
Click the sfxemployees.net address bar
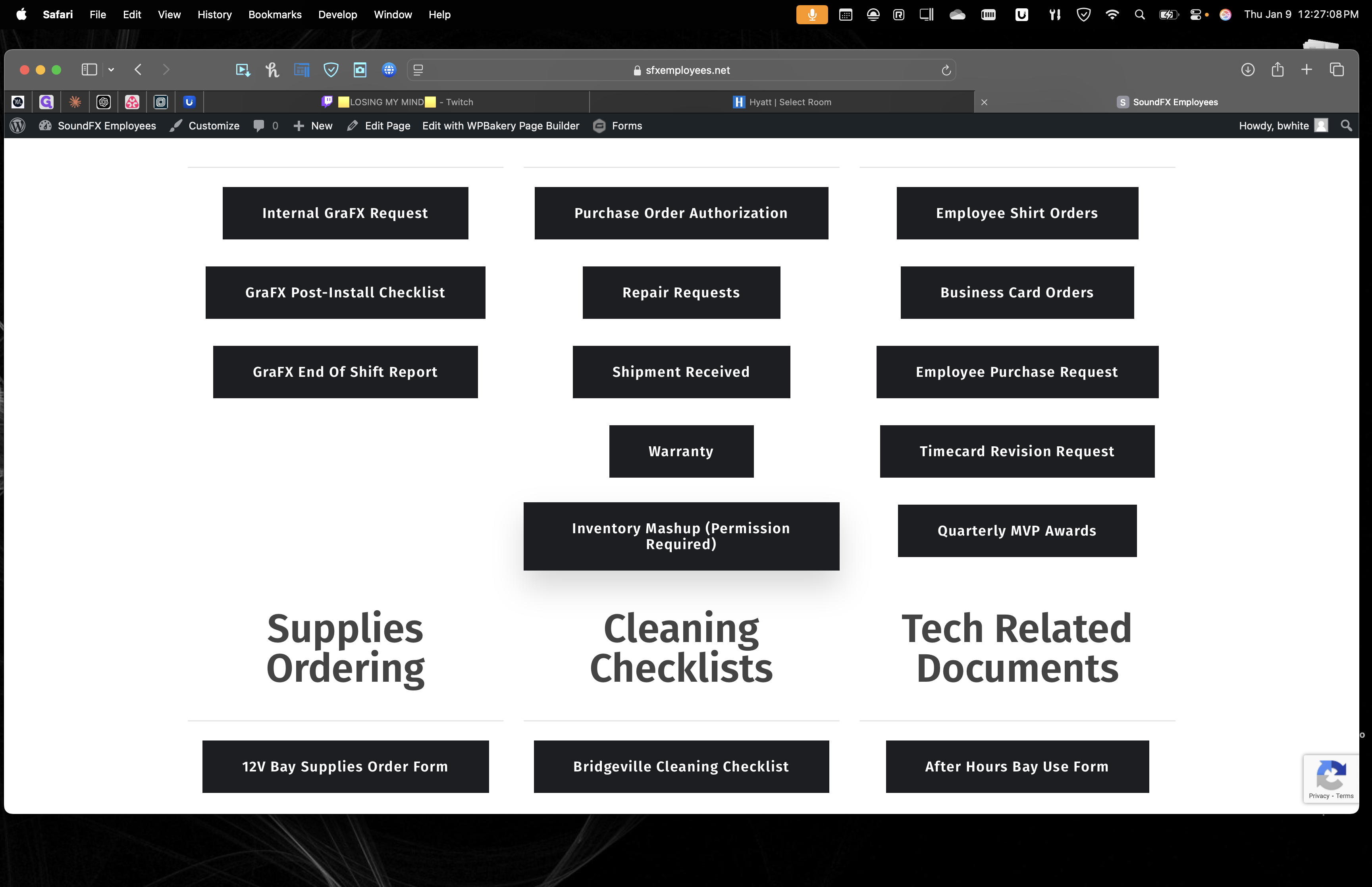pos(682,70)
